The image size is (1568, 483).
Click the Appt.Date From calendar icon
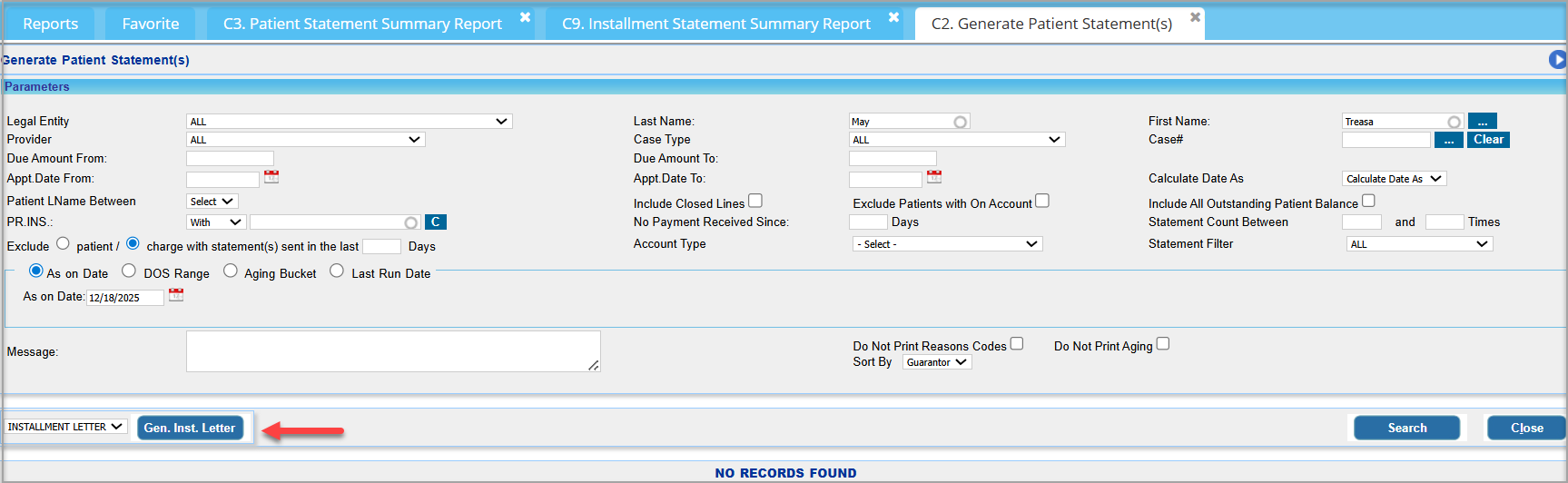[271, 177]
